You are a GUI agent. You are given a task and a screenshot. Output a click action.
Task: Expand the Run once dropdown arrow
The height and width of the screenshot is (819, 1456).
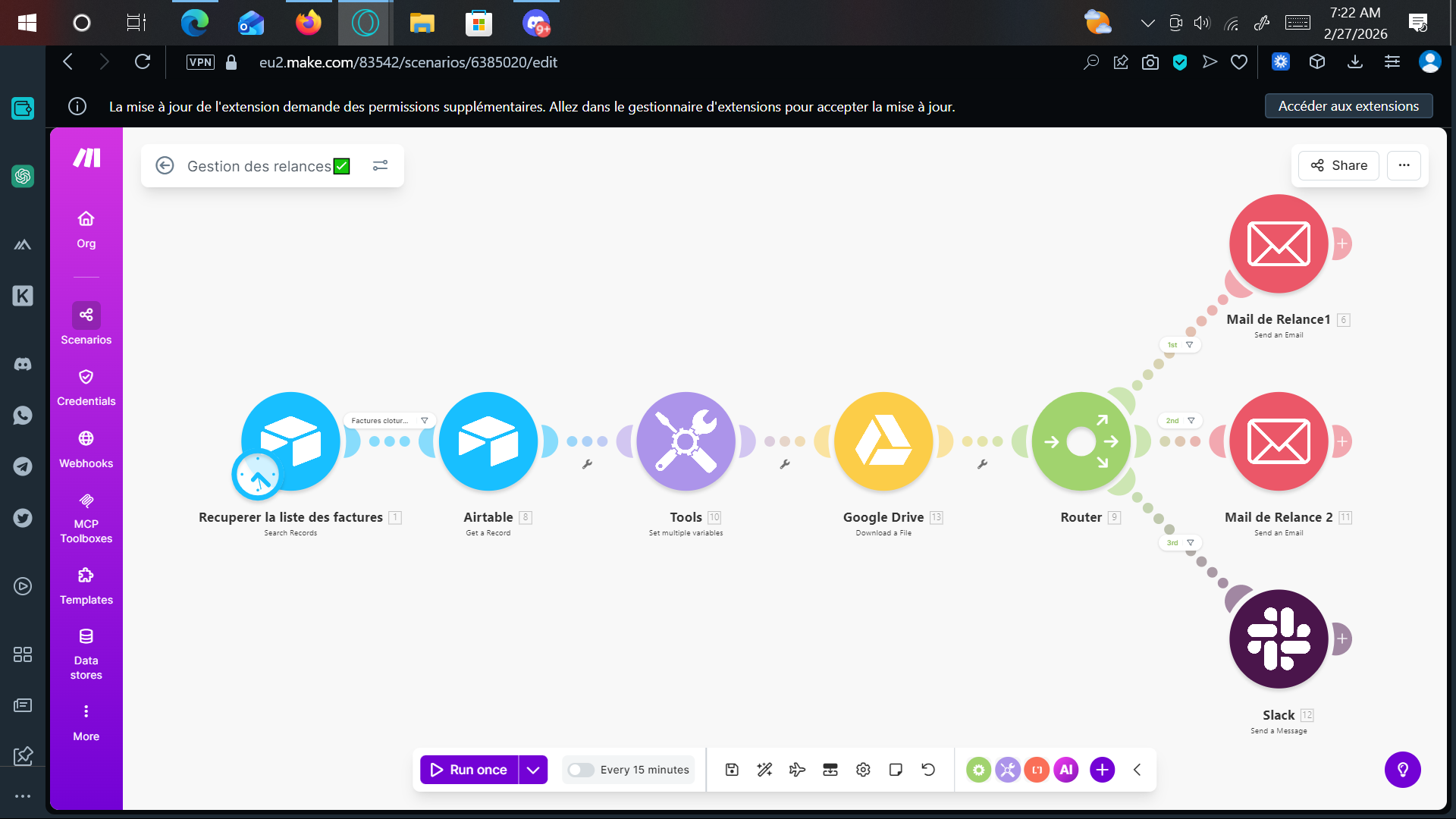coord(533,770)
